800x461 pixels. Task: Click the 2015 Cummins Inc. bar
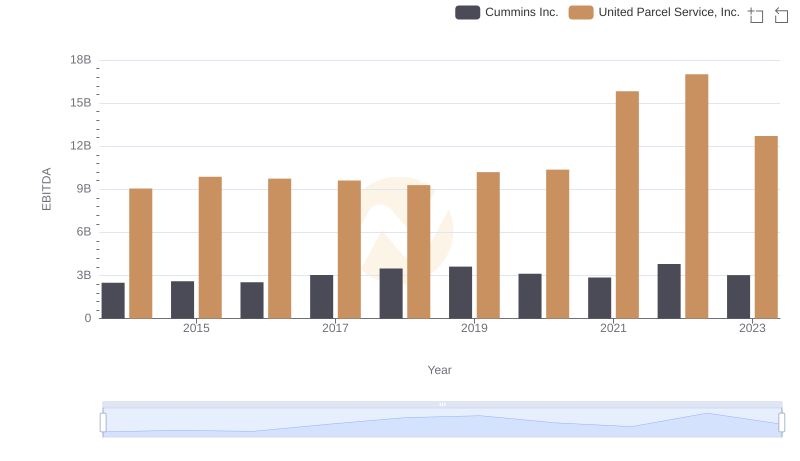click(x=183, y=300)
